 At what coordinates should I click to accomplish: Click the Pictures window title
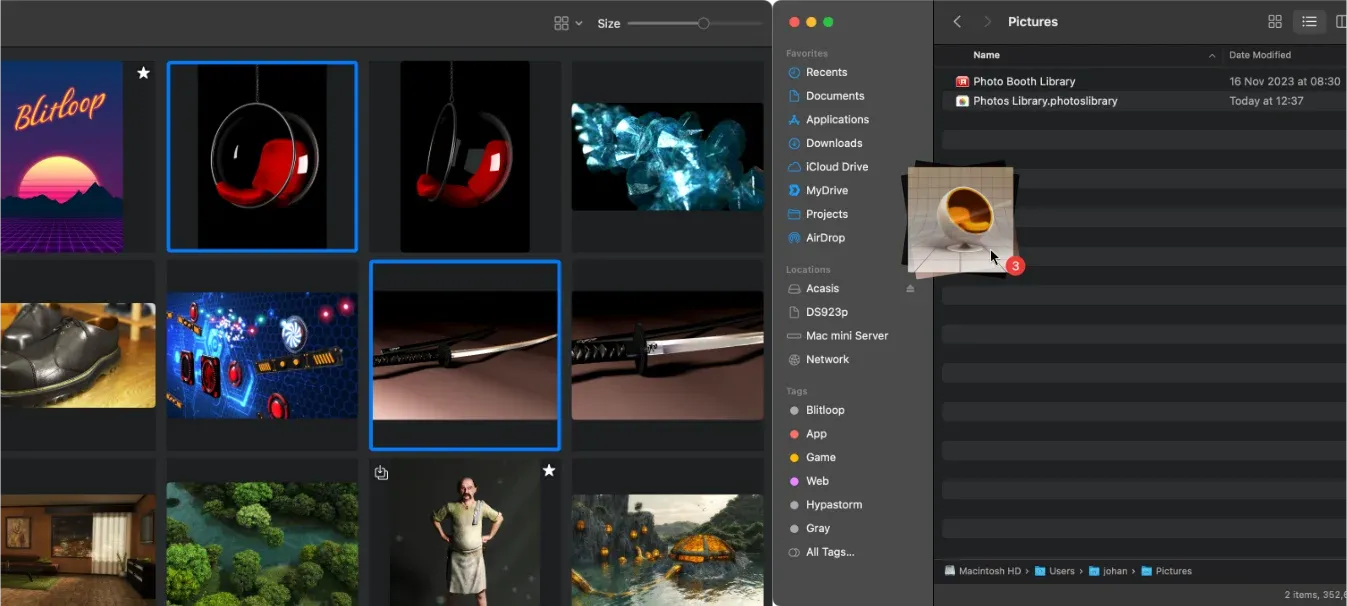click(1033, 21)
